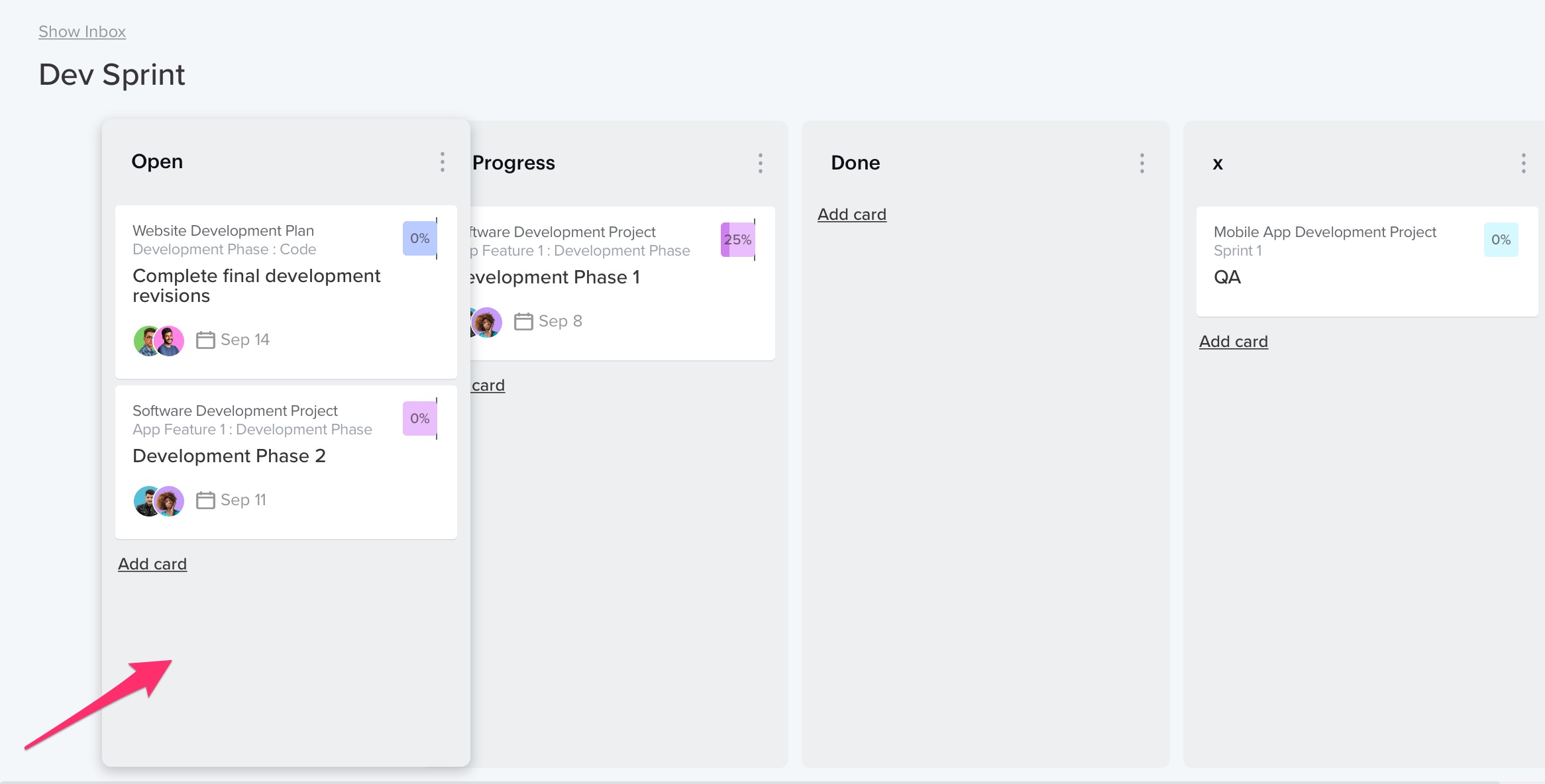This screenshot has height=784, width=1545.
Task: Add card in the Done column
Action: pos(852,215)
